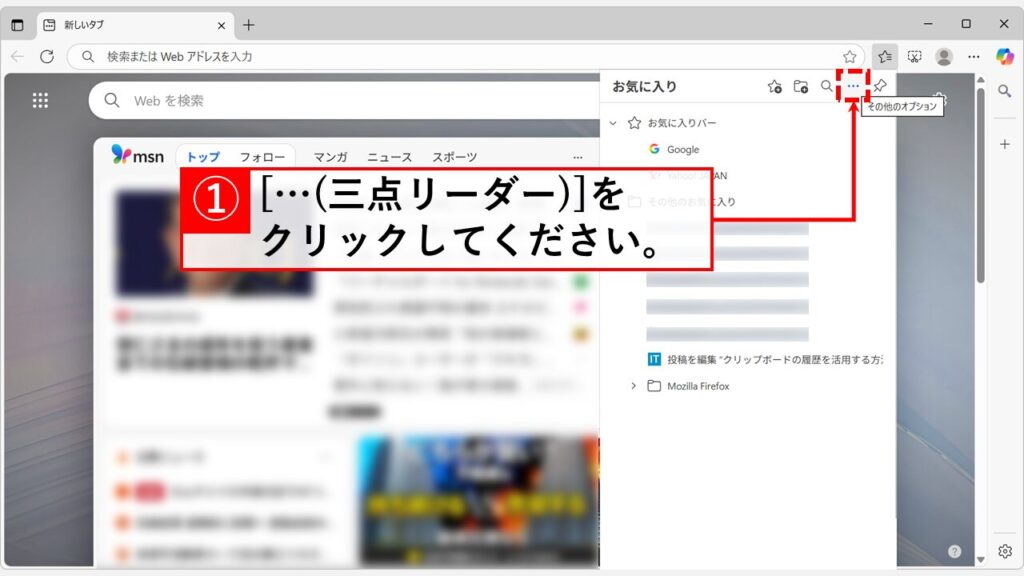Show more msn feed categories
The width and height of the screenshot is (1024, 576).
[x=577, y=157]
